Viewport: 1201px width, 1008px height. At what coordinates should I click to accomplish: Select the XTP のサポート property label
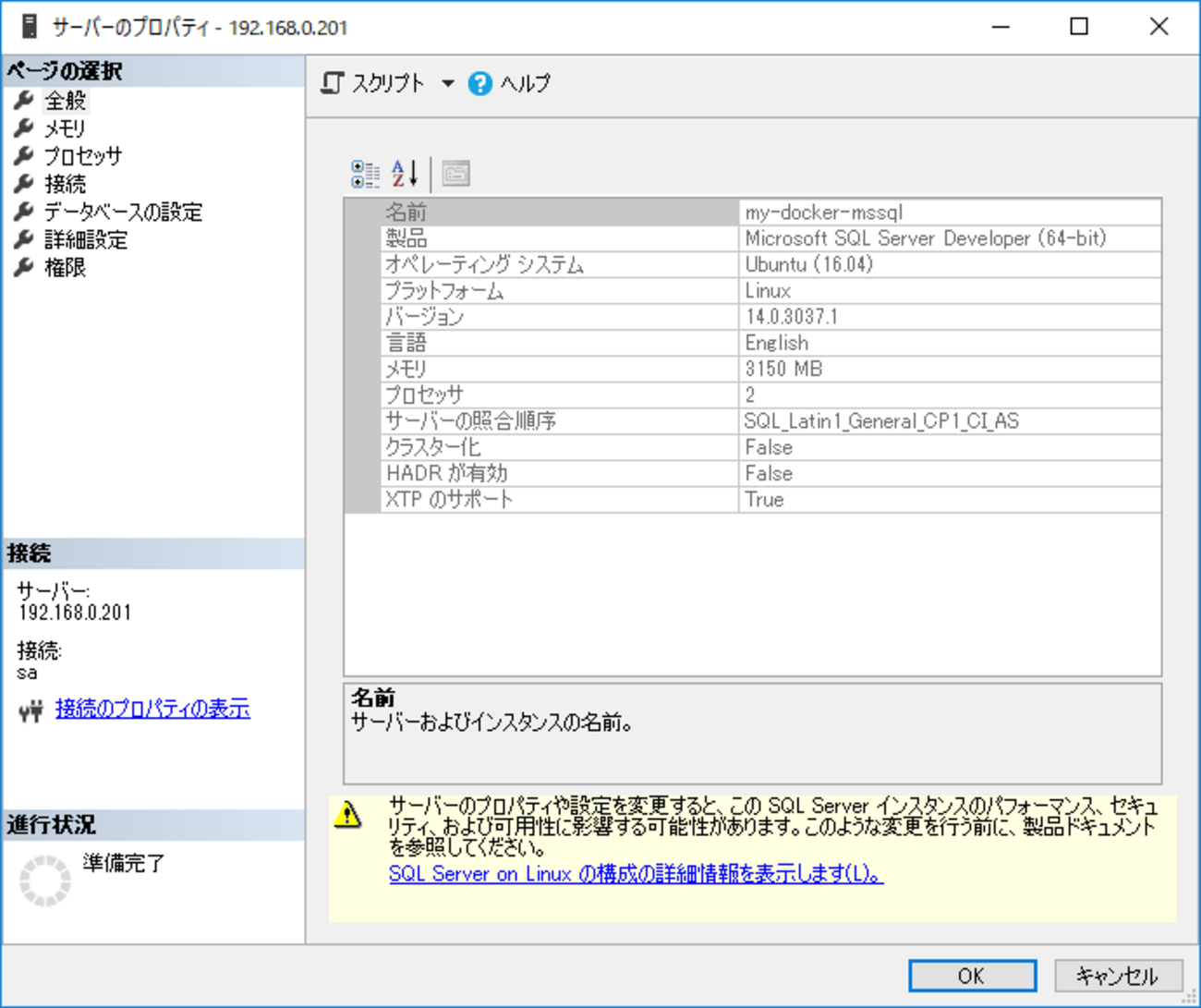pyautogui.click(x=449, y=499)
